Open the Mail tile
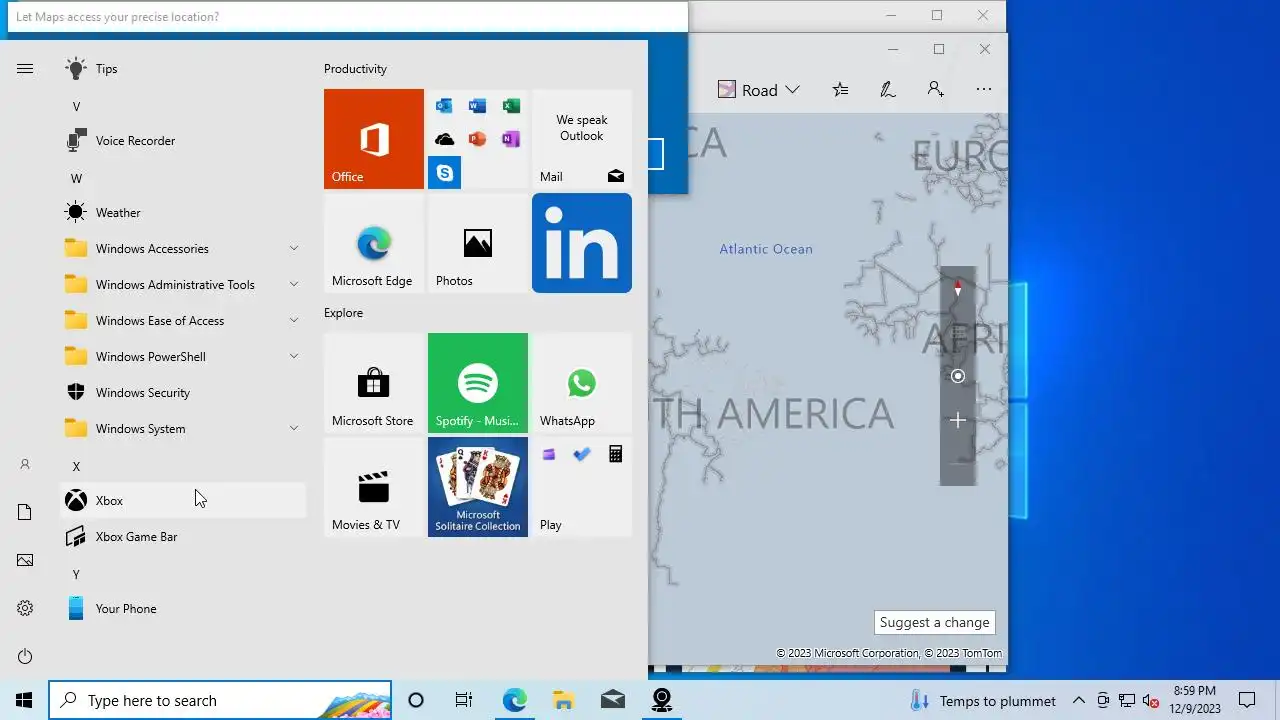This screenshot has height=720, width=1280. 582,139
